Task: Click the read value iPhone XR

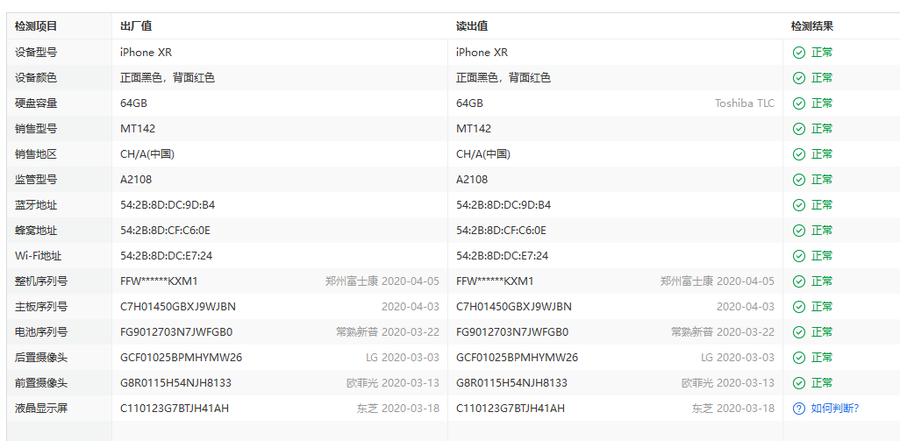Action: (482, 52)
